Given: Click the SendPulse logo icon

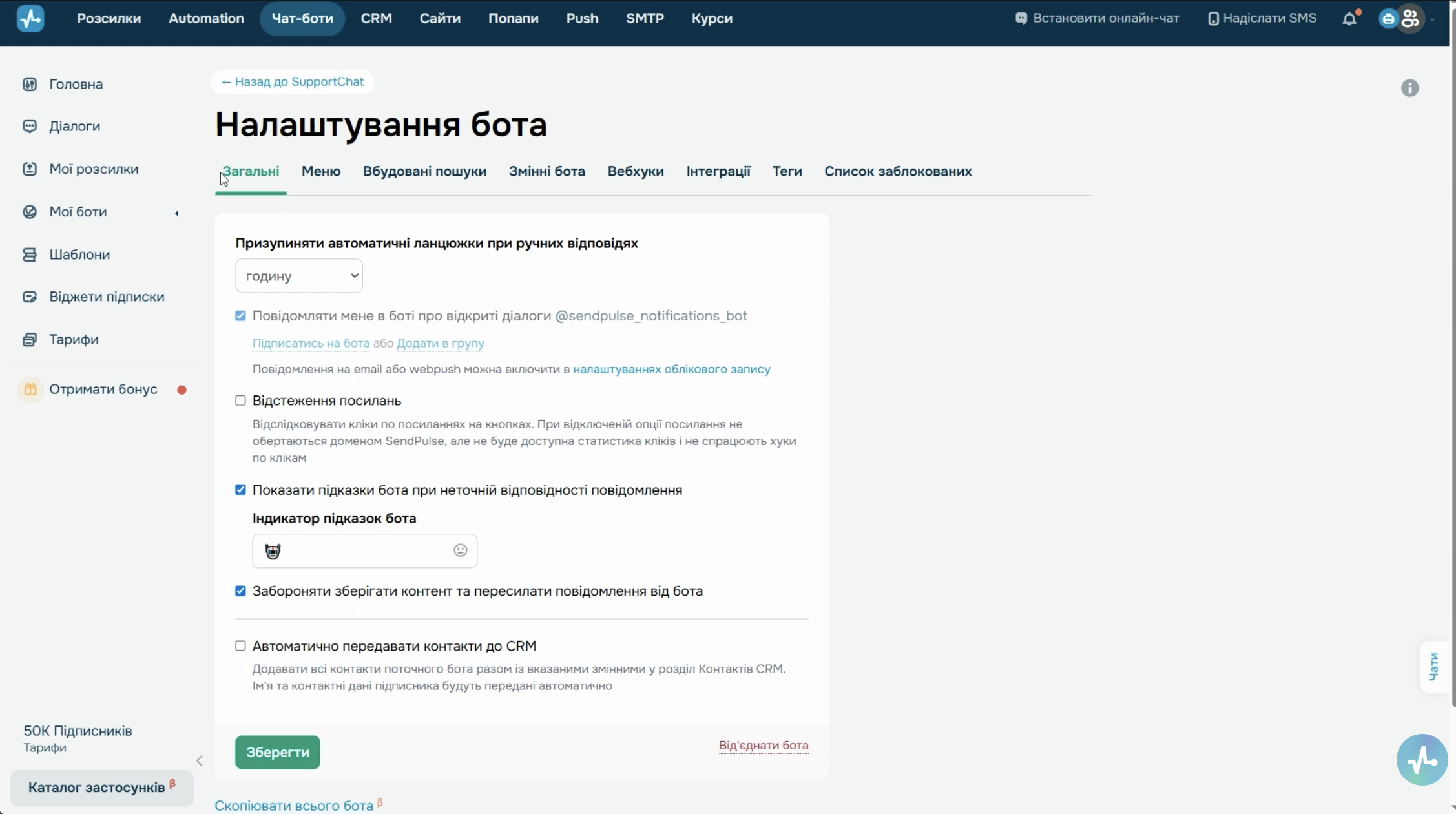Looking at the screenshot, I should click(x=30, y=18).
